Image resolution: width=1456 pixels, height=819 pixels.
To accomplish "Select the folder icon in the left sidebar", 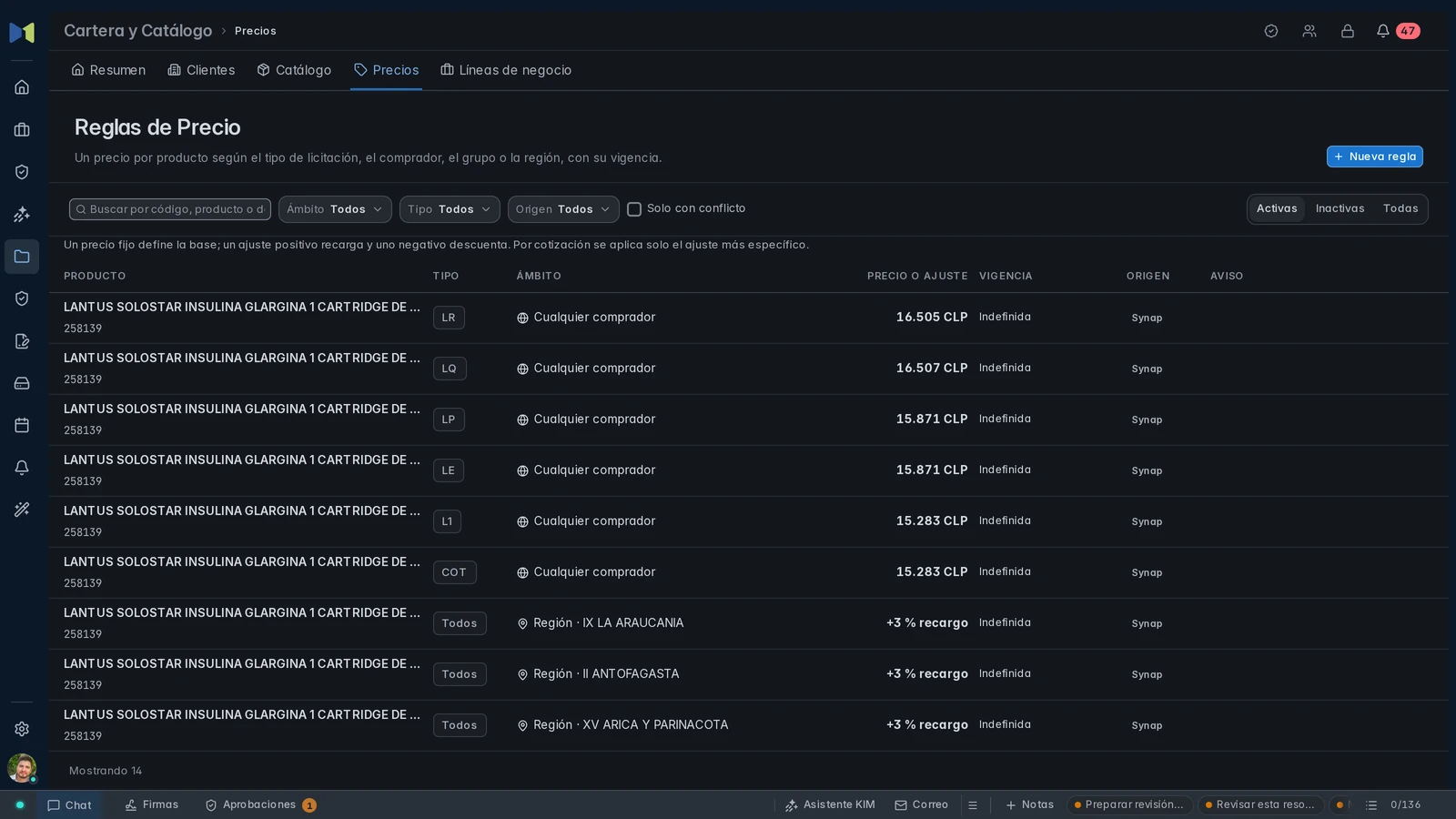I will [22, 257].
